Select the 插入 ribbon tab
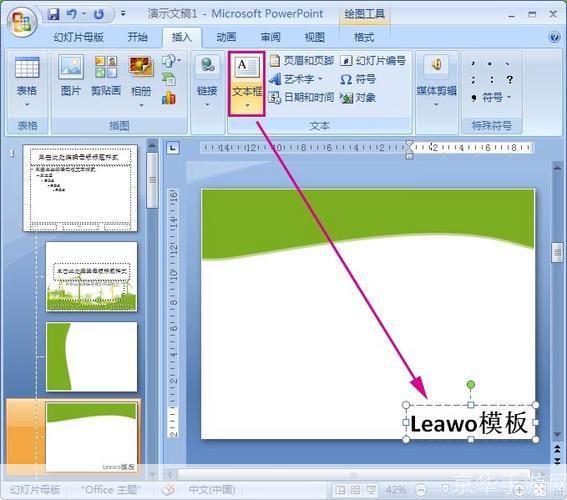The width and height of the screenshot is (567, 500). pos(182,37)
